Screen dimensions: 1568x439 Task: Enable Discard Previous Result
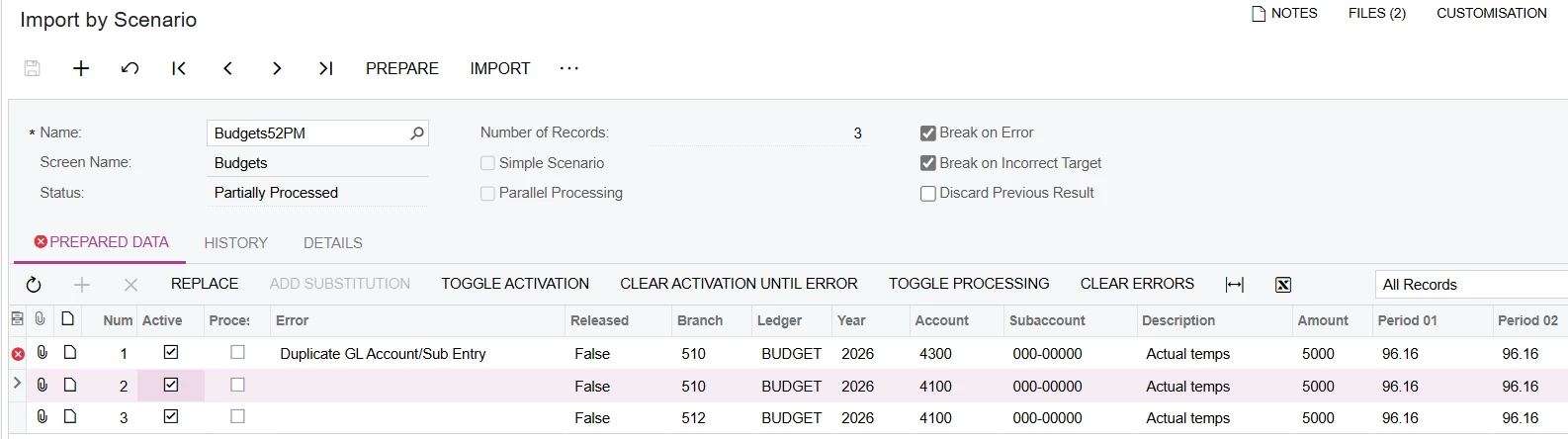[x=928, y=193]
